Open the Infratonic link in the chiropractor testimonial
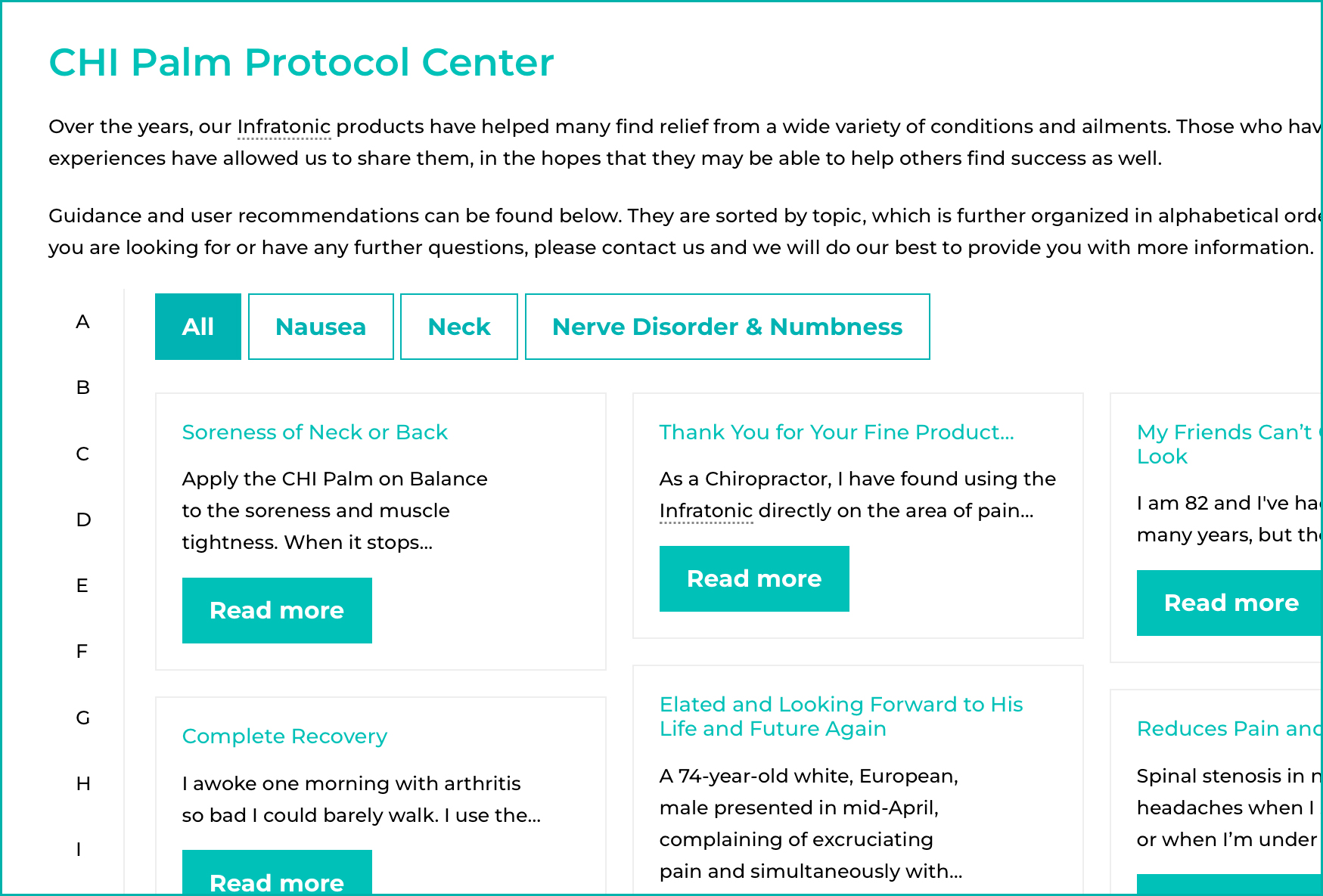The image size is (1323, 896). [x=706, y=510]
